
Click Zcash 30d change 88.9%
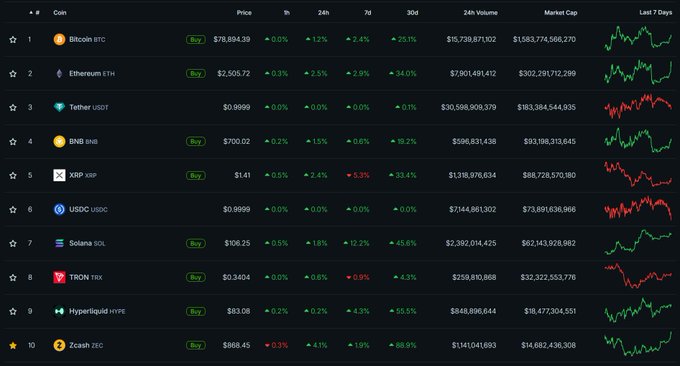coord(402,345)
